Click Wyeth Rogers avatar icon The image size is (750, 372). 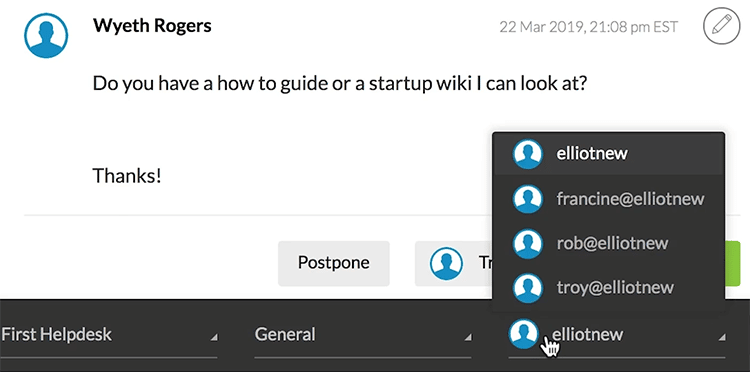point(46,36)
